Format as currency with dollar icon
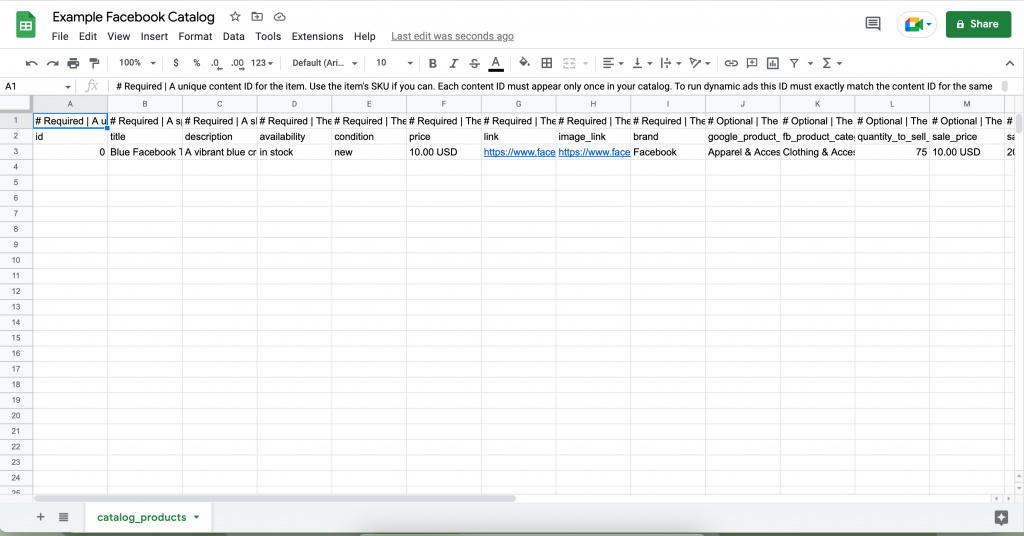 [176, 63]
